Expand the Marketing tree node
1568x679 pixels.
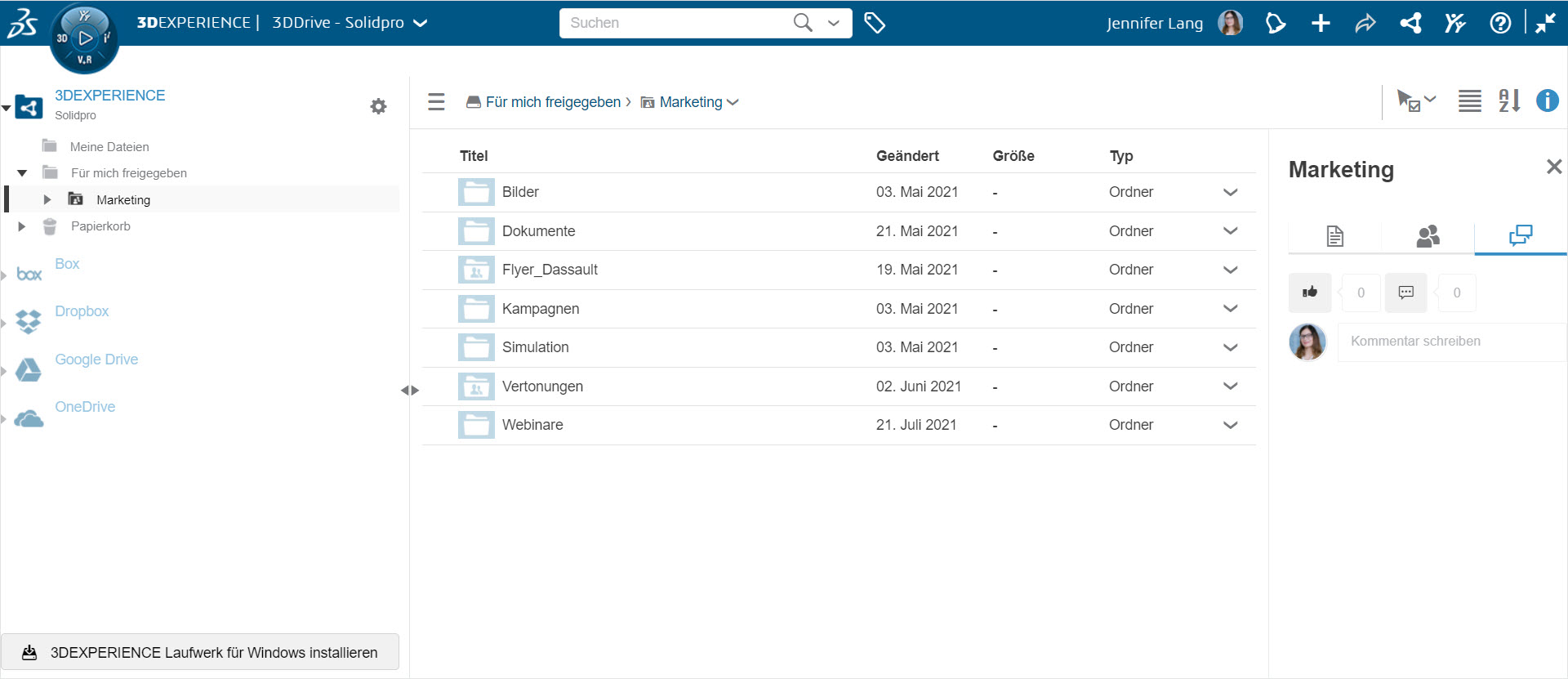pos(47,199)
